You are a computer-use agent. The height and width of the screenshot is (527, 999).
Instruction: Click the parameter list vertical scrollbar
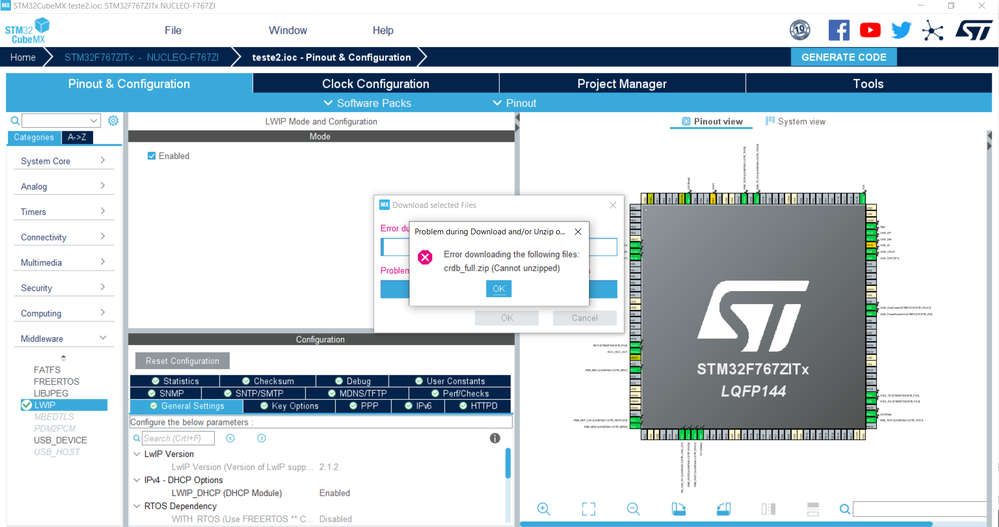(508, 463)
